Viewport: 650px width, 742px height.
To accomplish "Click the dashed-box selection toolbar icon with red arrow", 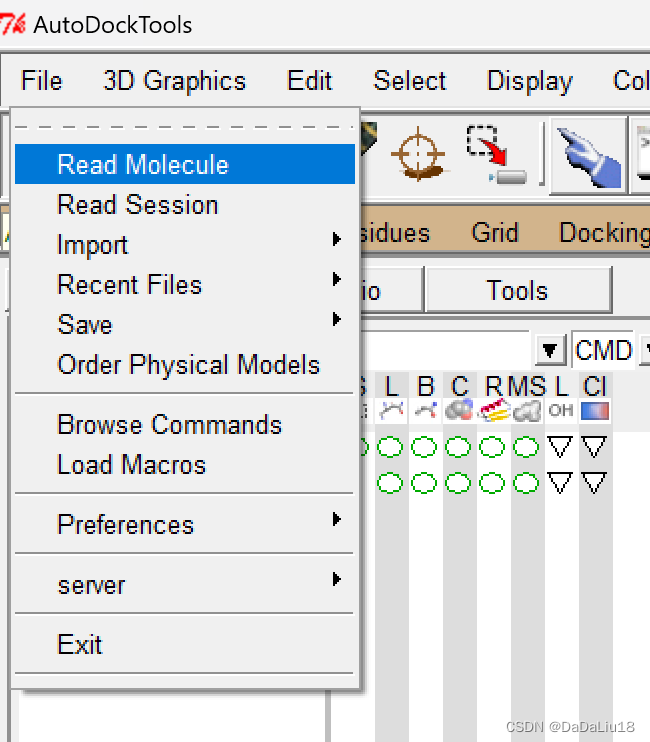I will [x=497, y=154].
